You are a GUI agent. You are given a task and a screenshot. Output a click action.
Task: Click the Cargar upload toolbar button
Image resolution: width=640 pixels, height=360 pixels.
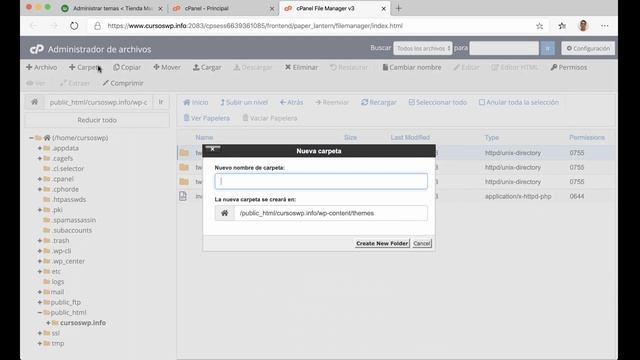(207, 67)
